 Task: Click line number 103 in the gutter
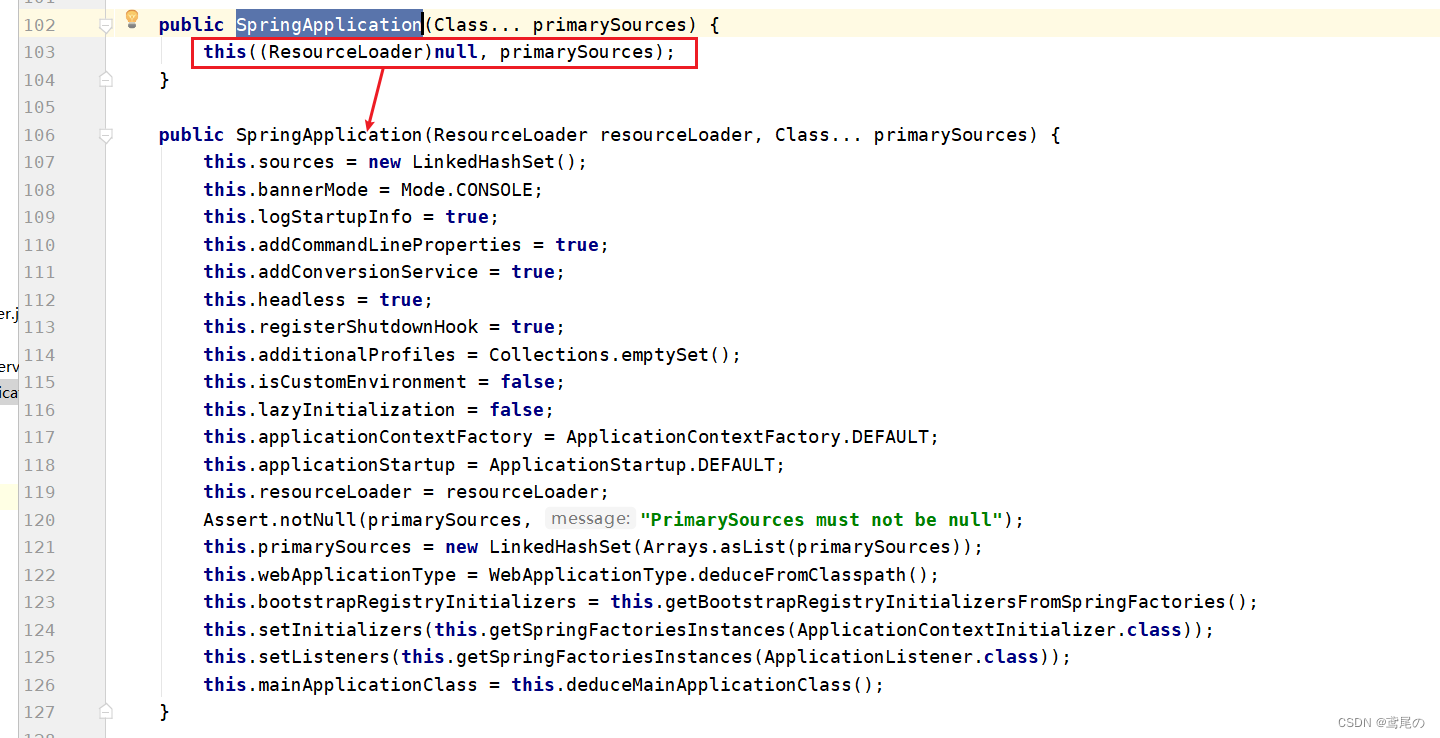(x=39, y=52)
